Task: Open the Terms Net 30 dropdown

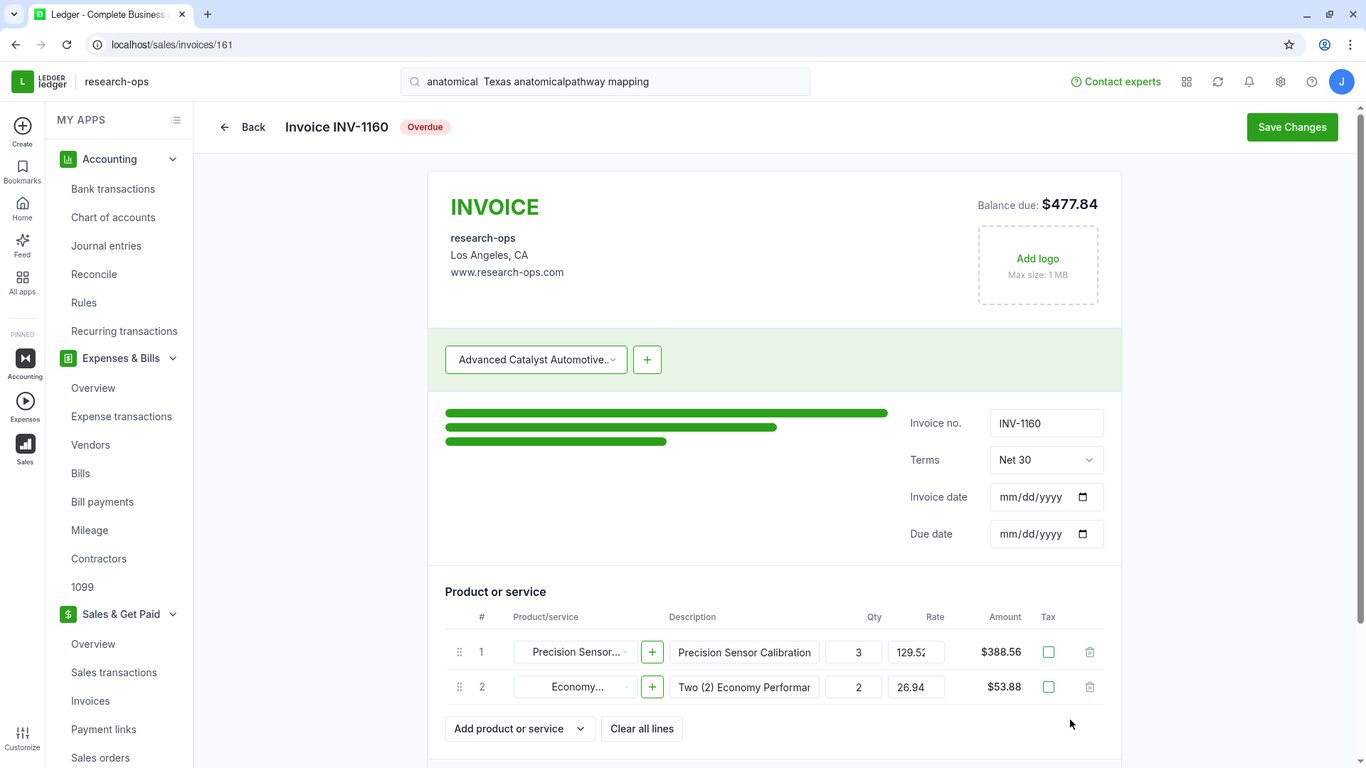Action: (x=1046, y=460)
